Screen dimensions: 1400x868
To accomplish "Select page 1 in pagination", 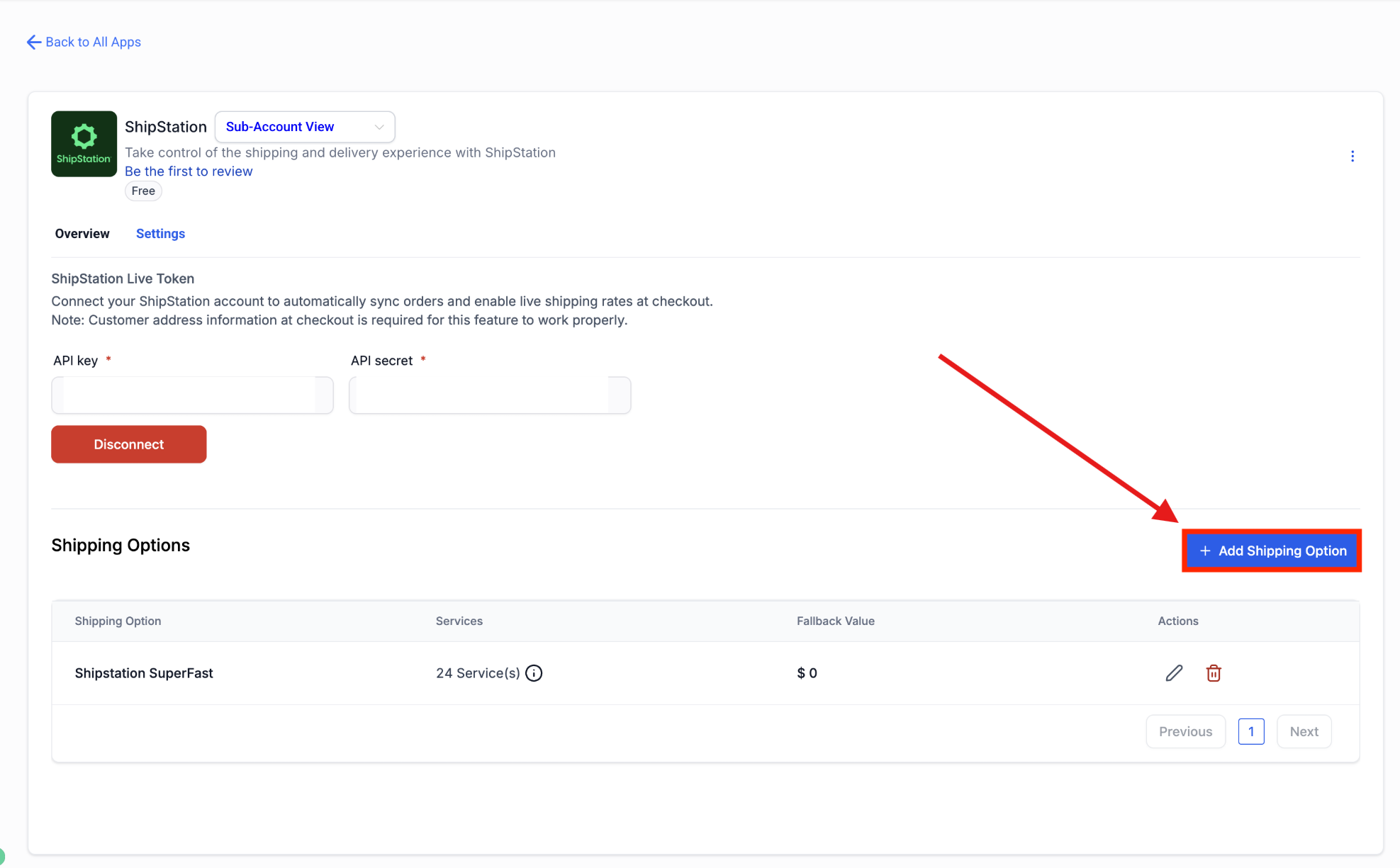I will [1250, 731].
